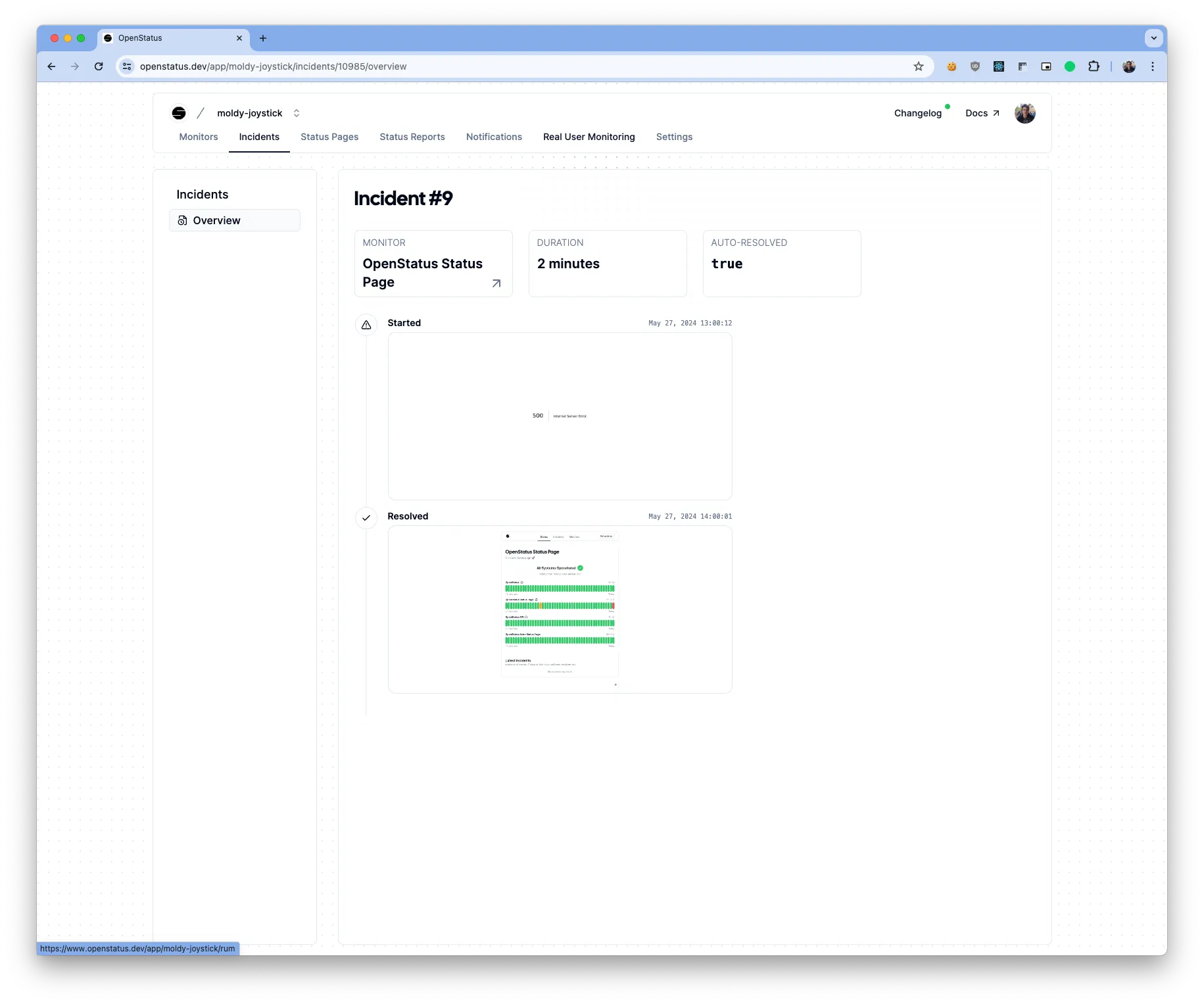Click the green status circle extension icon
Viewport: 1204px width, 1004px height.
[x=1070, y=66]
